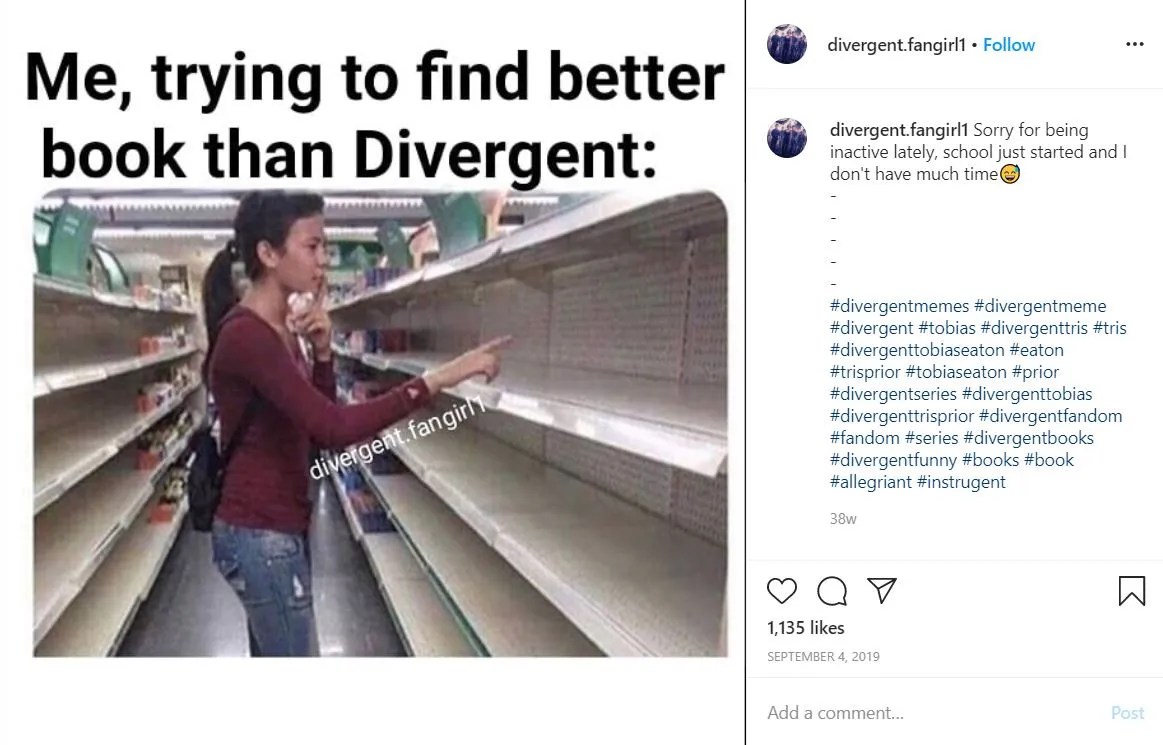Like the post with heart icon
The width and height of the screenshot is (1163, 745).
click(x=782, y=591)
